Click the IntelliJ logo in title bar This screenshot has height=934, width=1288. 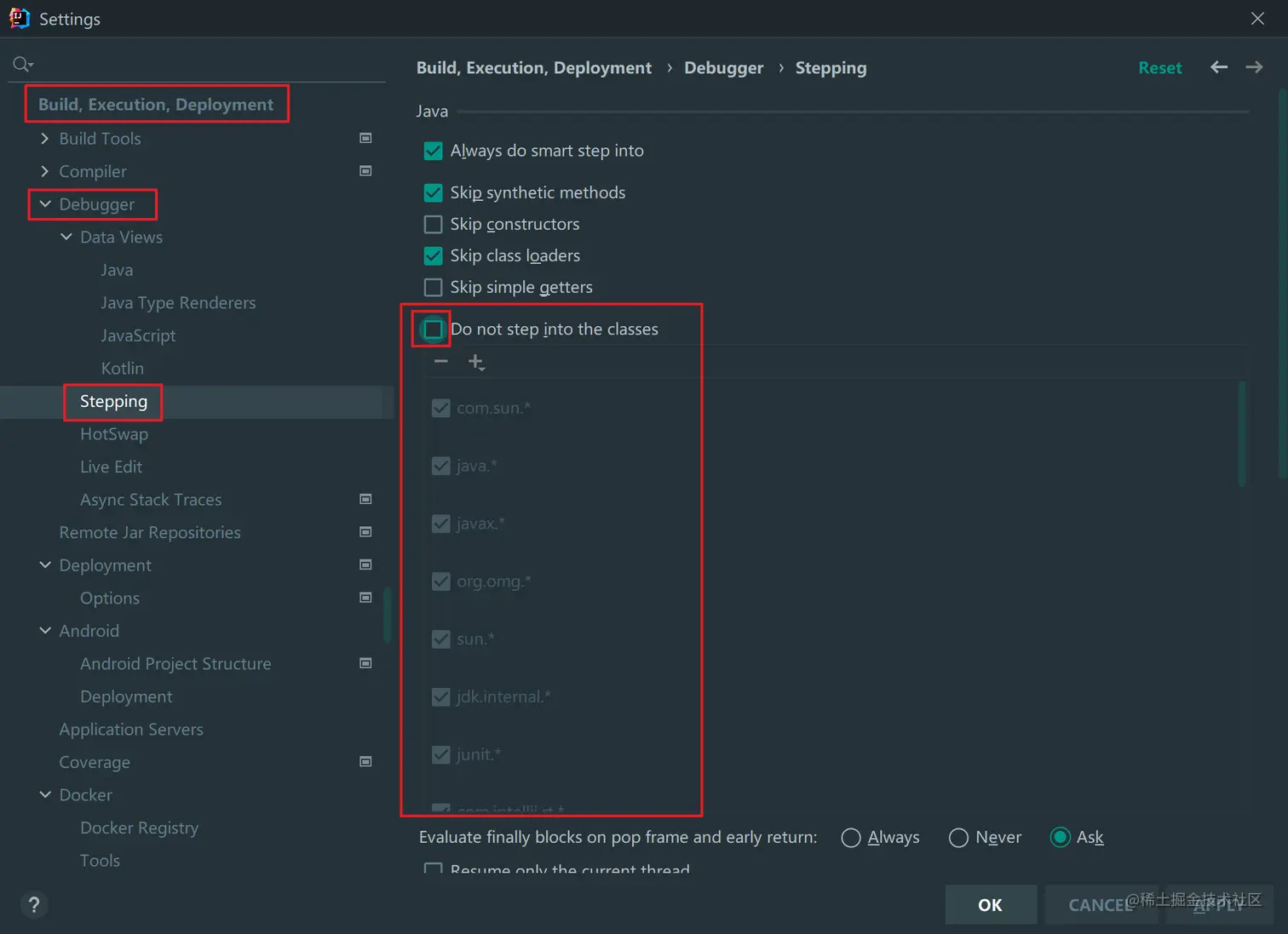pyautogui.click(x=19, y=18)
